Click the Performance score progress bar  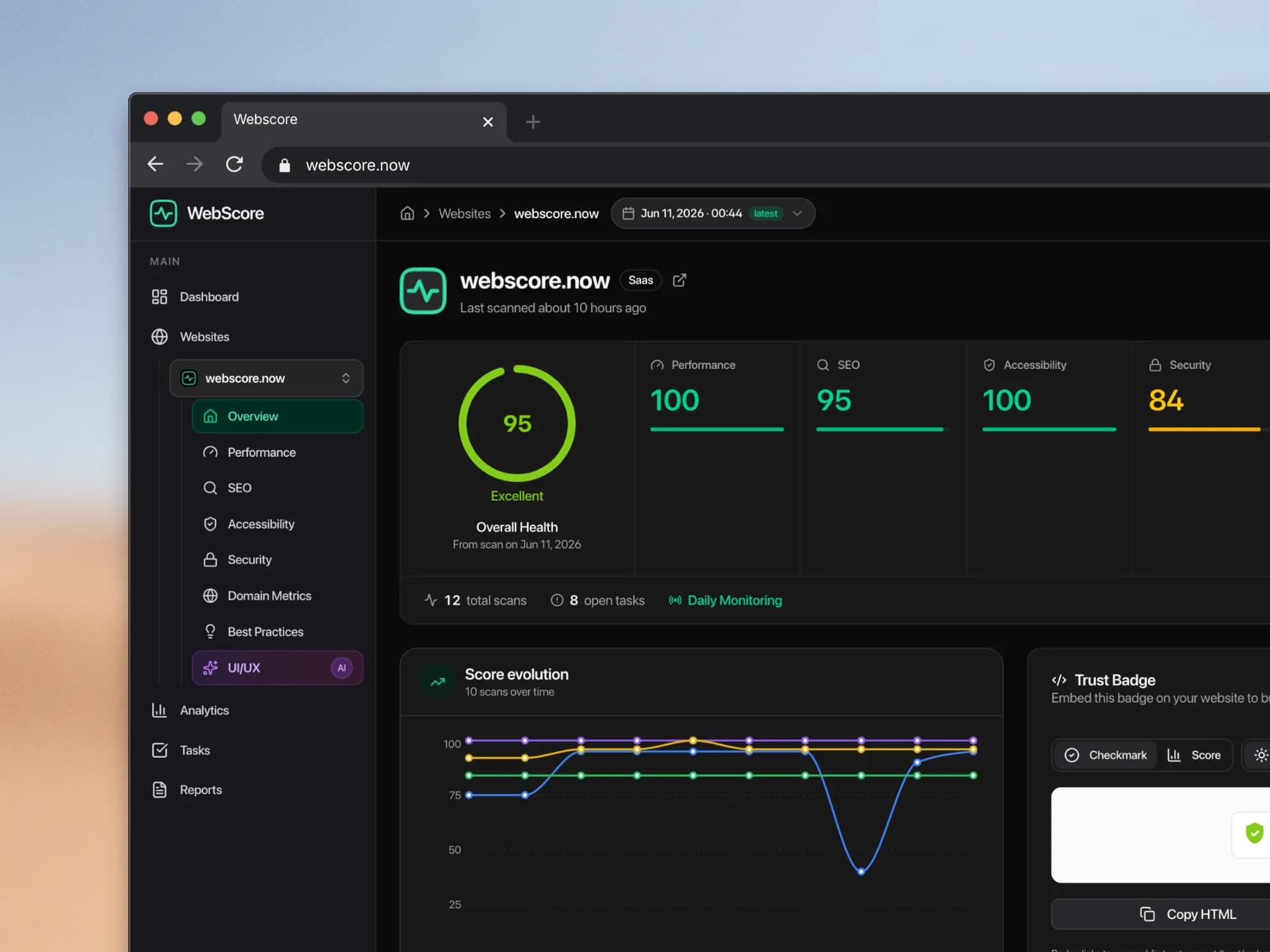click(717, 429)
